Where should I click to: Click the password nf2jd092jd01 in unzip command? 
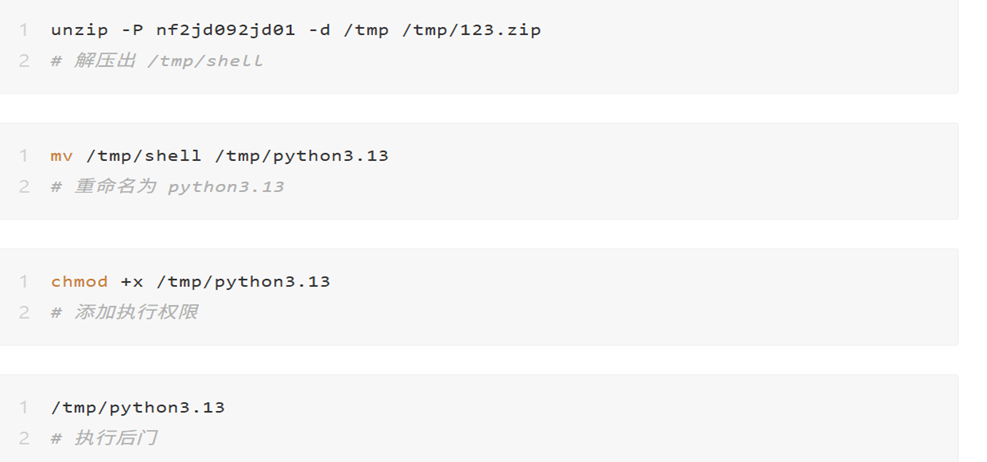pos(225,30)
